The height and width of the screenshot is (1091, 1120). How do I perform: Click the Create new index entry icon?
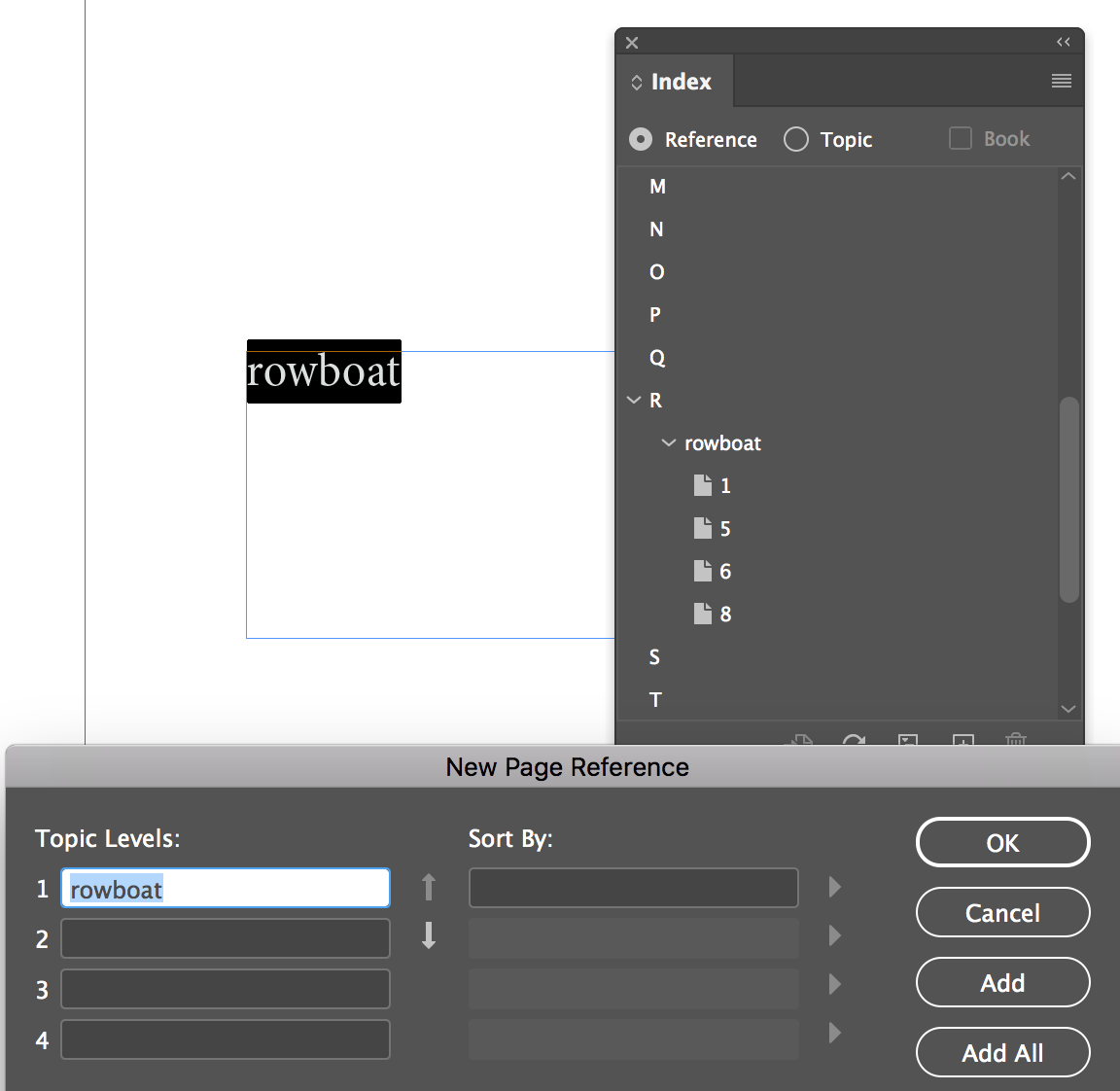(962, 742)
